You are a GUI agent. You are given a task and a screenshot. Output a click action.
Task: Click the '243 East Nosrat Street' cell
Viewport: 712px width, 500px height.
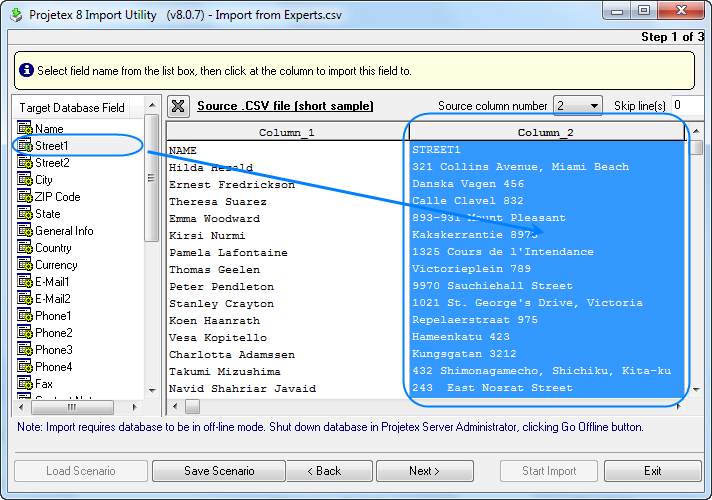(493, 388)
